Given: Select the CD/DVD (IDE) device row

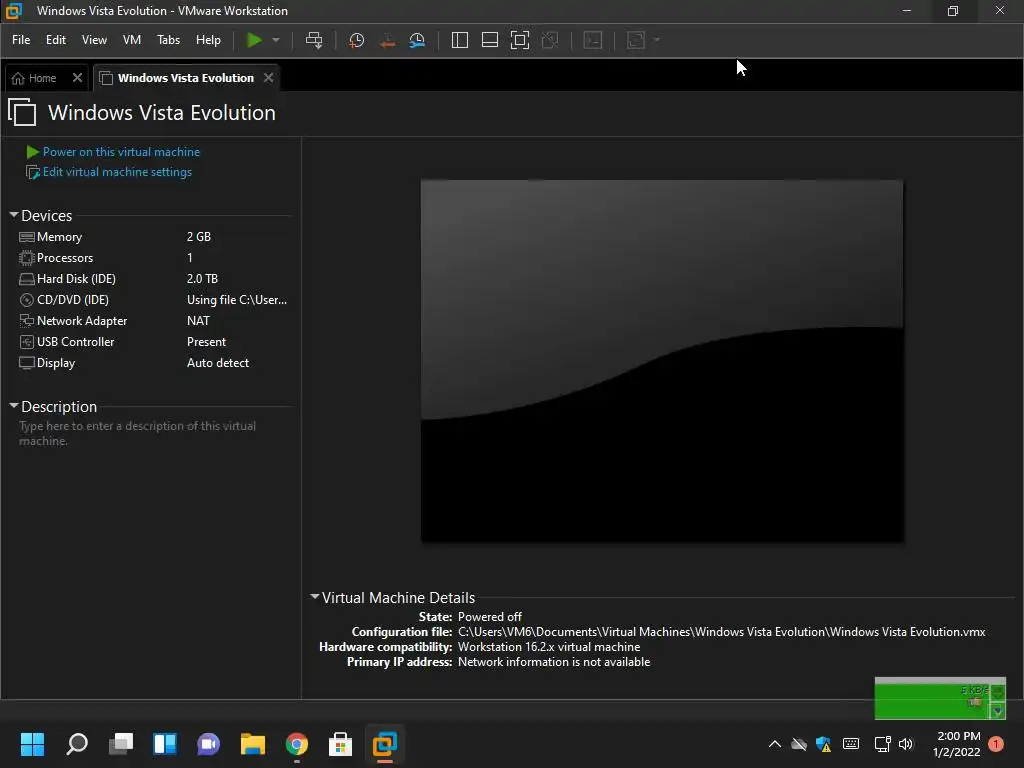Looking at the screenshot, I should [153, 300].
